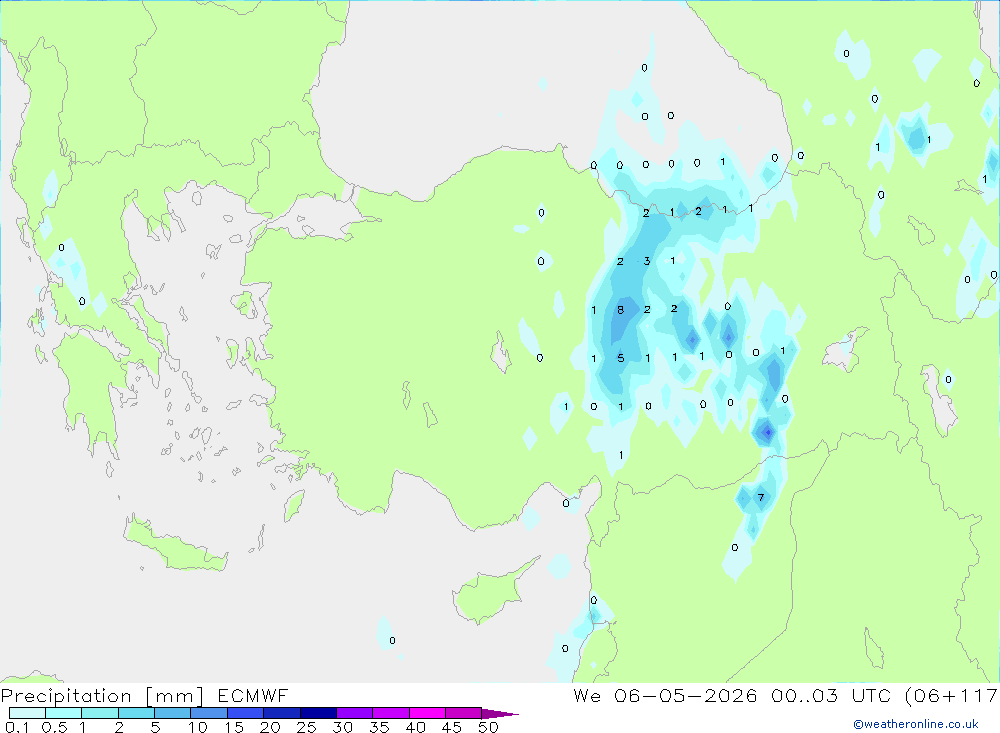Choose the 25–30 mm legend color box

pos(318,713)
